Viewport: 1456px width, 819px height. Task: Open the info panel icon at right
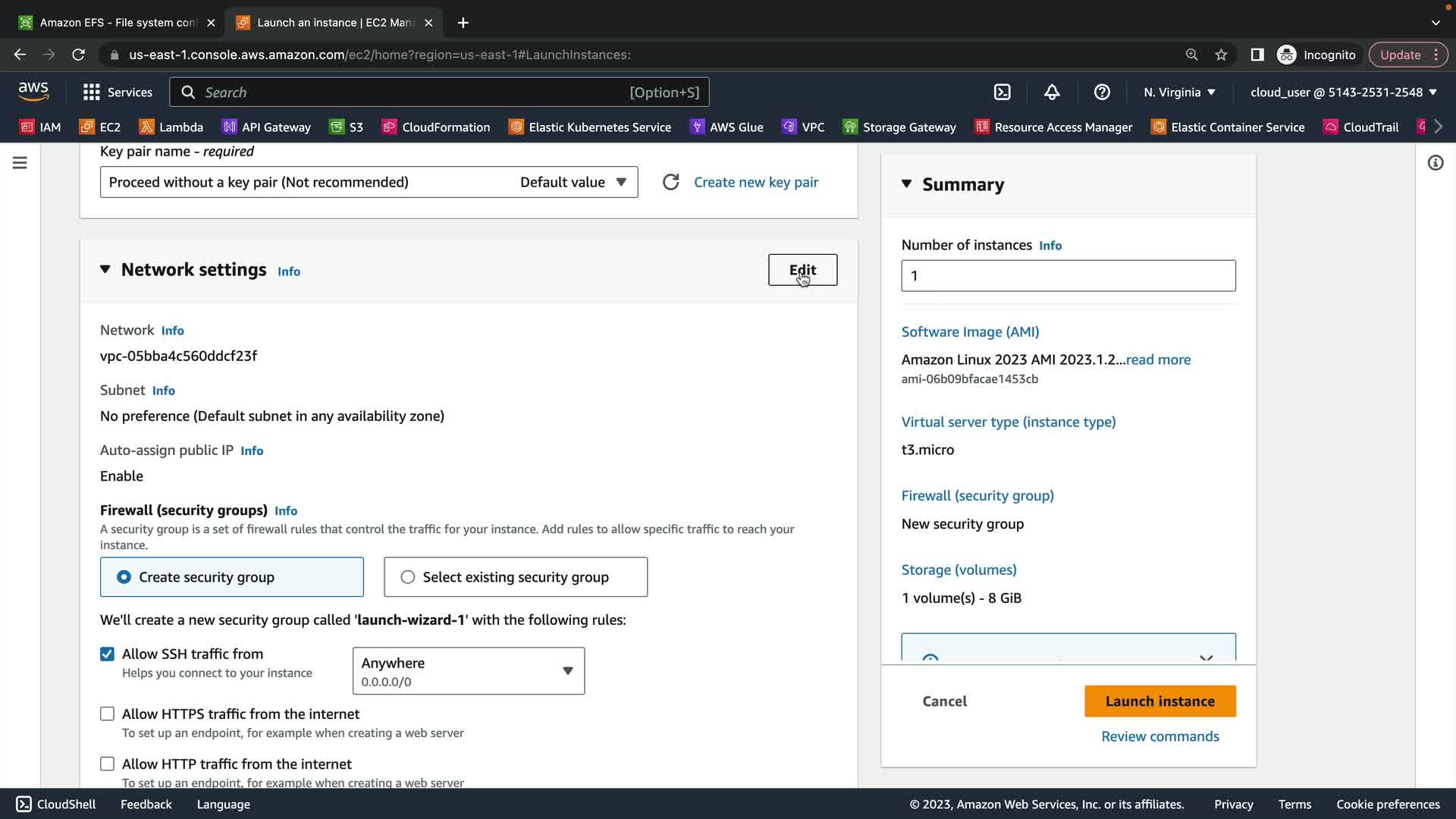(x=1435, y=163)
